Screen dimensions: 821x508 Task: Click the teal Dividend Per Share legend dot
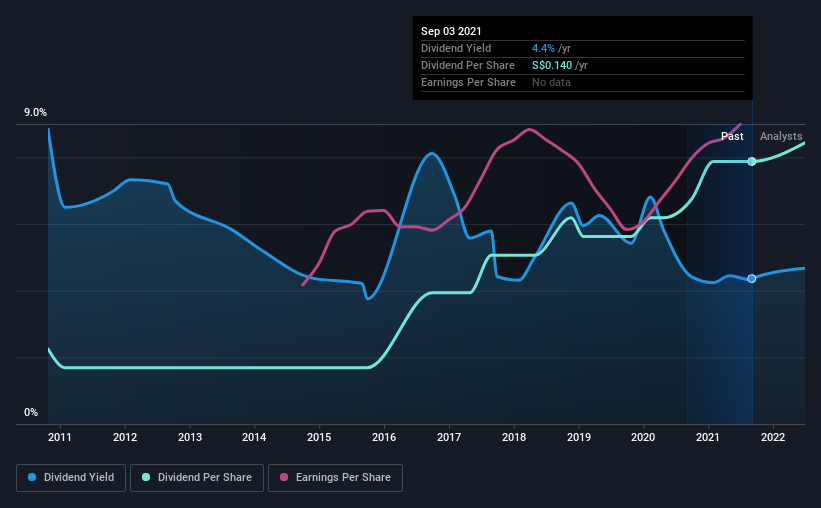tap(146, 477)
